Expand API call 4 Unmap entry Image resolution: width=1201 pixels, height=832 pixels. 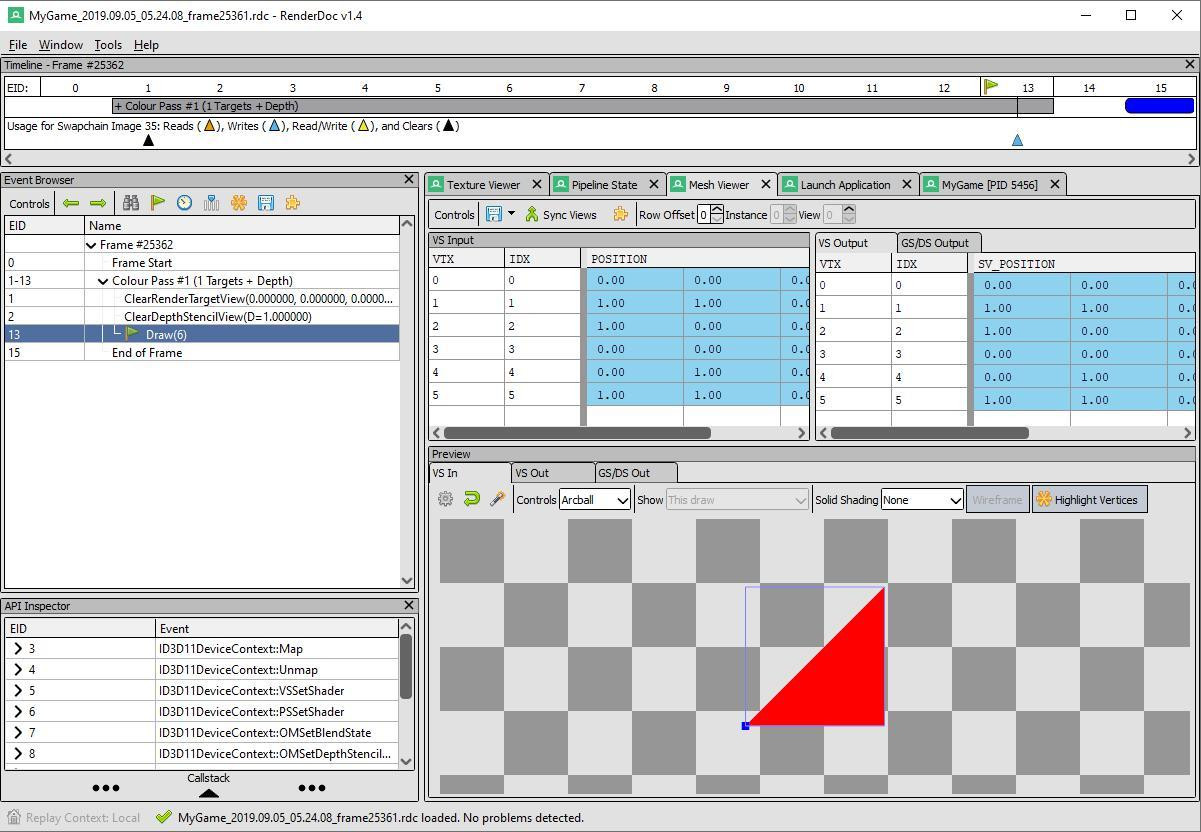18,670
